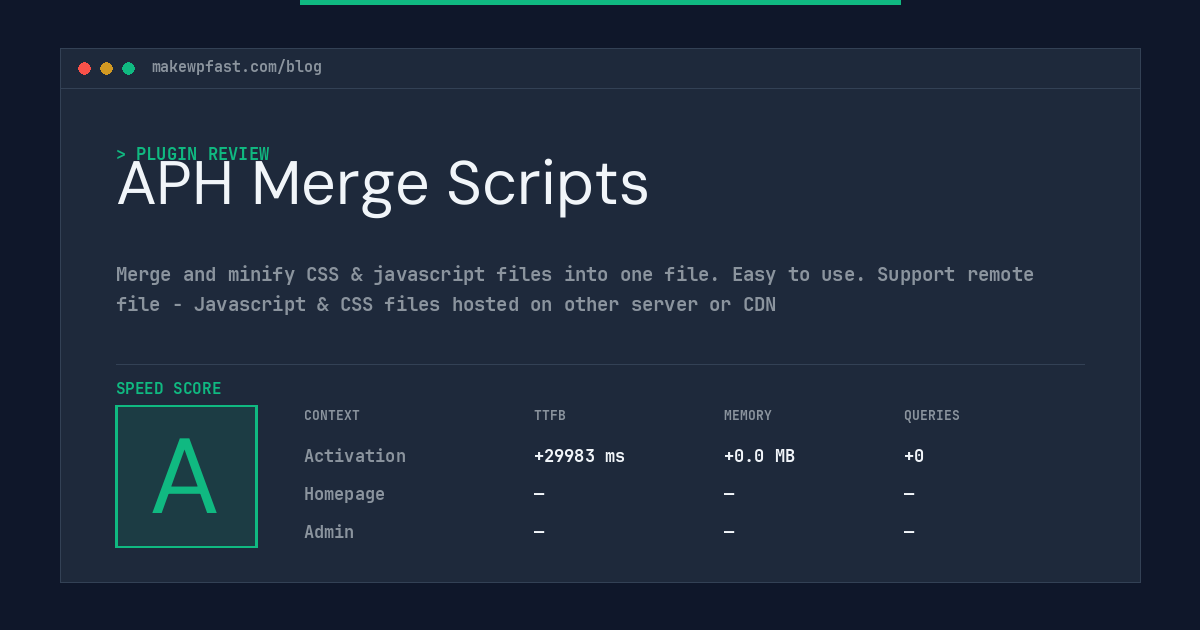Click the SPEED SCORE label
The width and height of the screenshot is (1200, 630).
click(x=169, y=389)
